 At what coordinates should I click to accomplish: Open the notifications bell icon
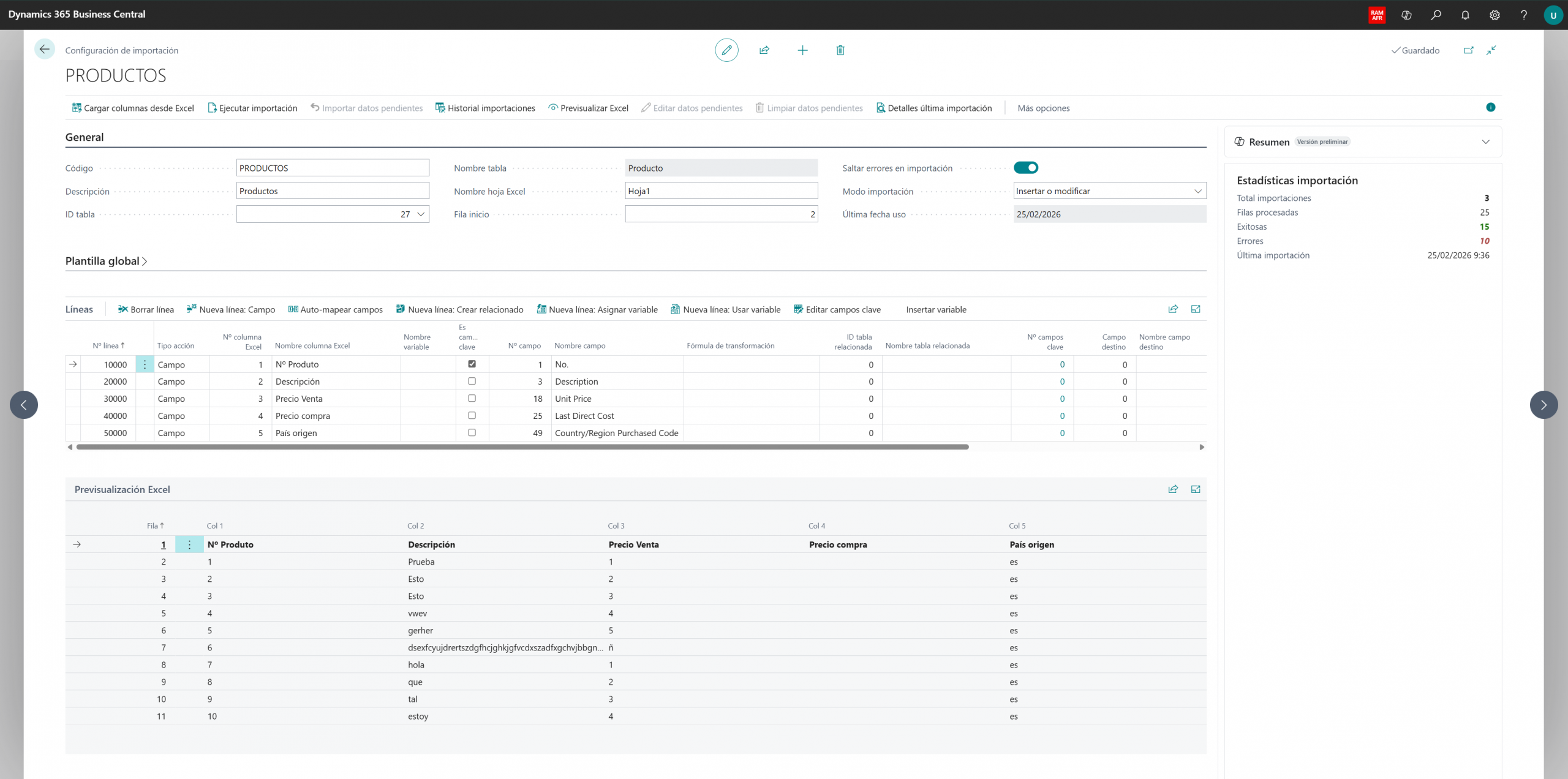pyautogui.click(x=1465, y=15)
